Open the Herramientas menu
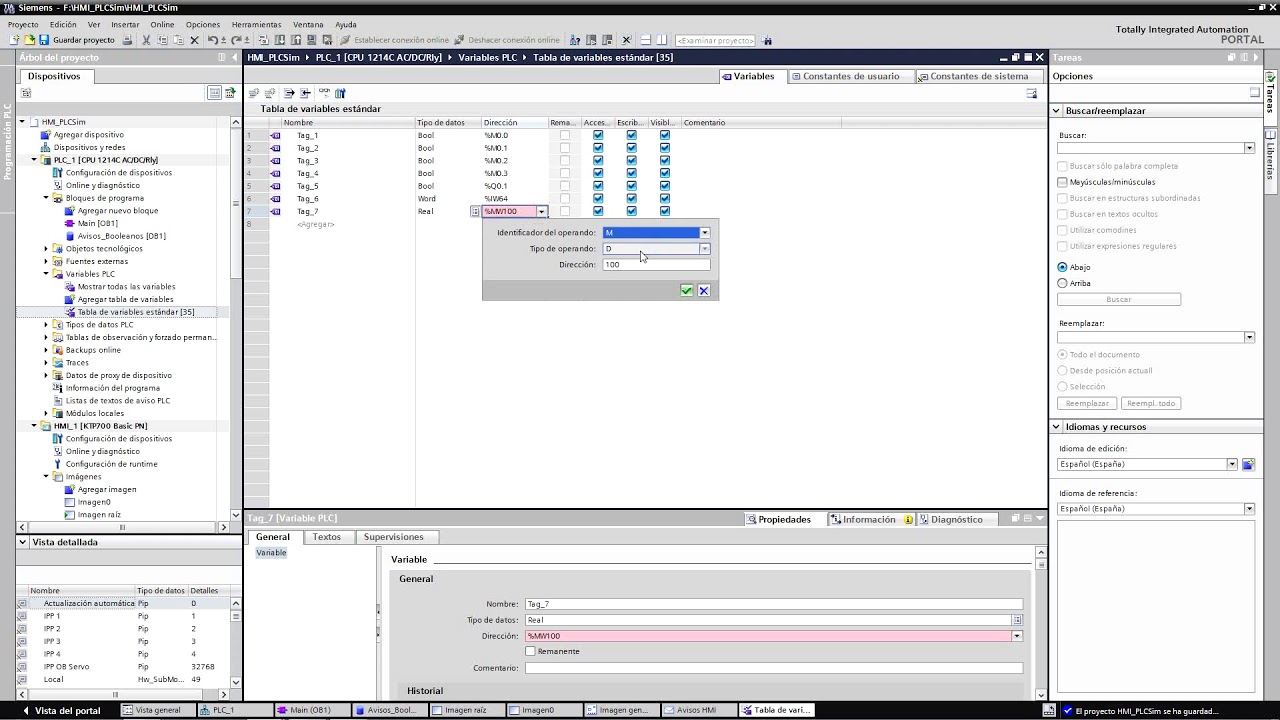1280x720 pixels. (x=256, y=25)
